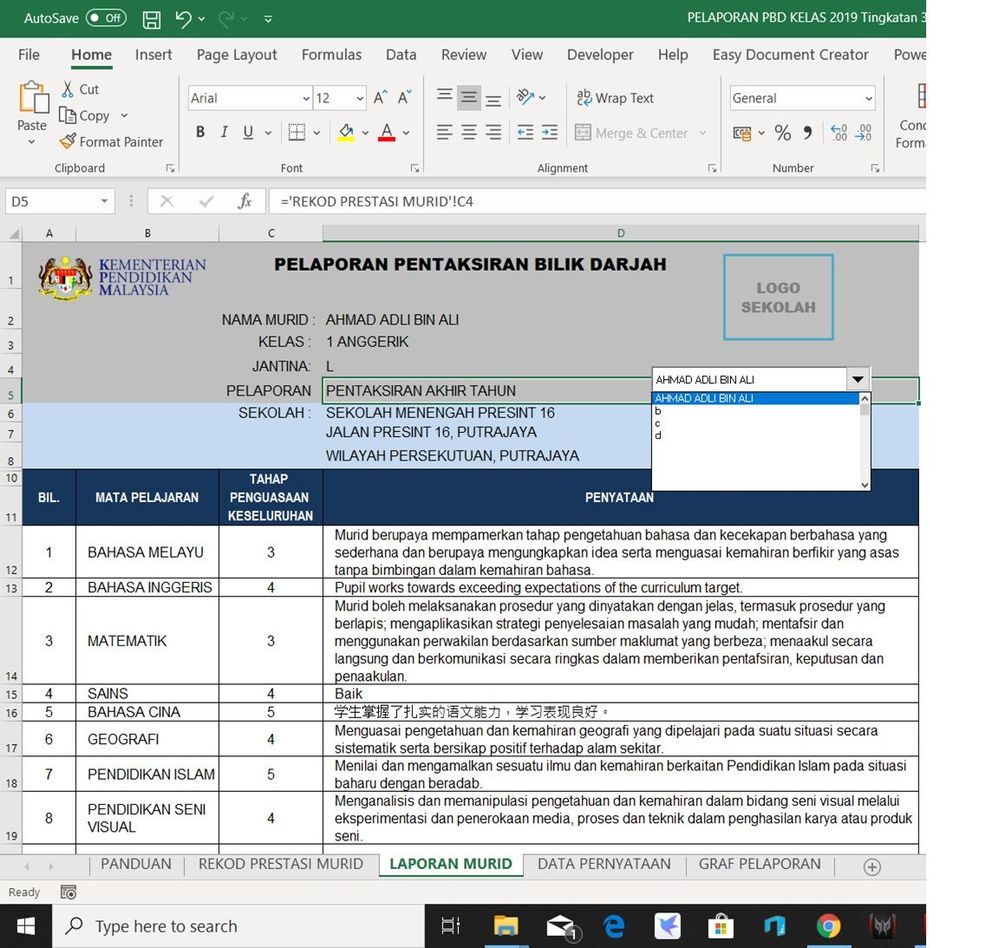The height and width of the screenshot is (948, 999).
Task: Expand Merge & Center dropdown arrow
Action: 703,133
